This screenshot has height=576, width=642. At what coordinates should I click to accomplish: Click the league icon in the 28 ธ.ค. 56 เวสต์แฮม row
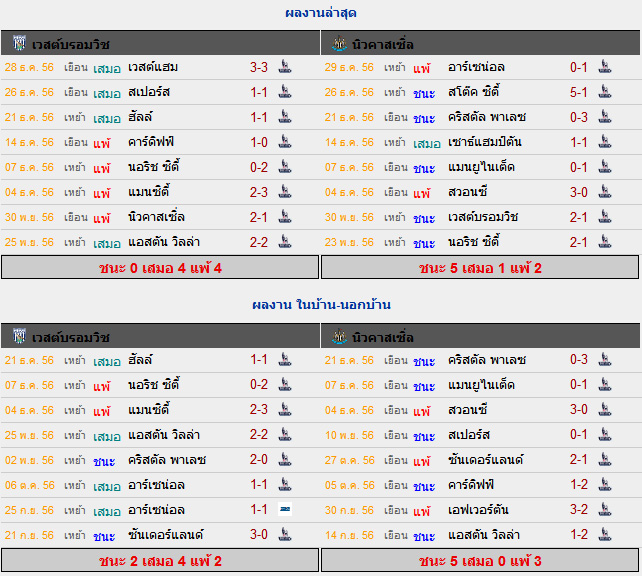pos(285,67)
